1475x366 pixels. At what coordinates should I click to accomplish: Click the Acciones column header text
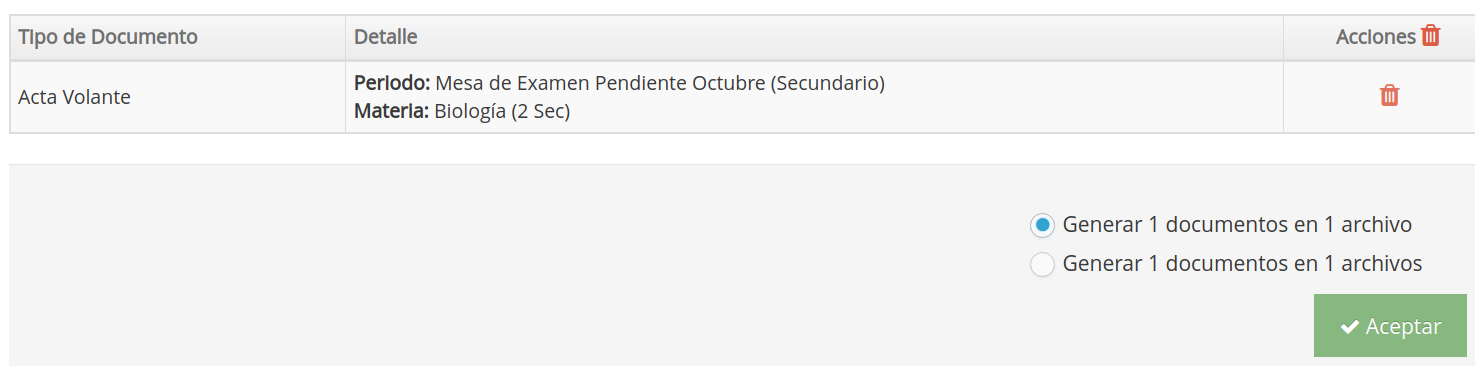(1376, 37)
